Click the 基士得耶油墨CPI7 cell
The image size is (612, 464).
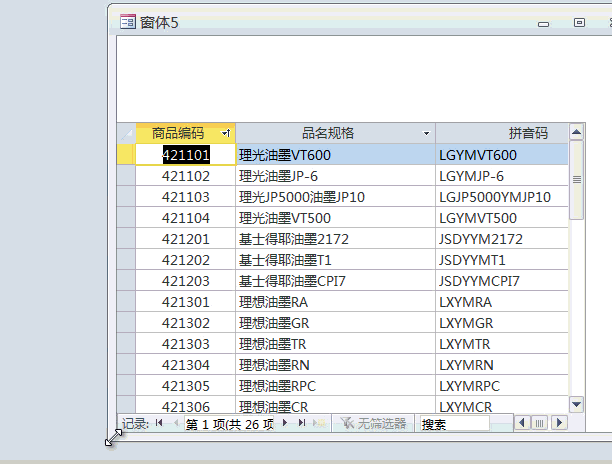point(336,281)
